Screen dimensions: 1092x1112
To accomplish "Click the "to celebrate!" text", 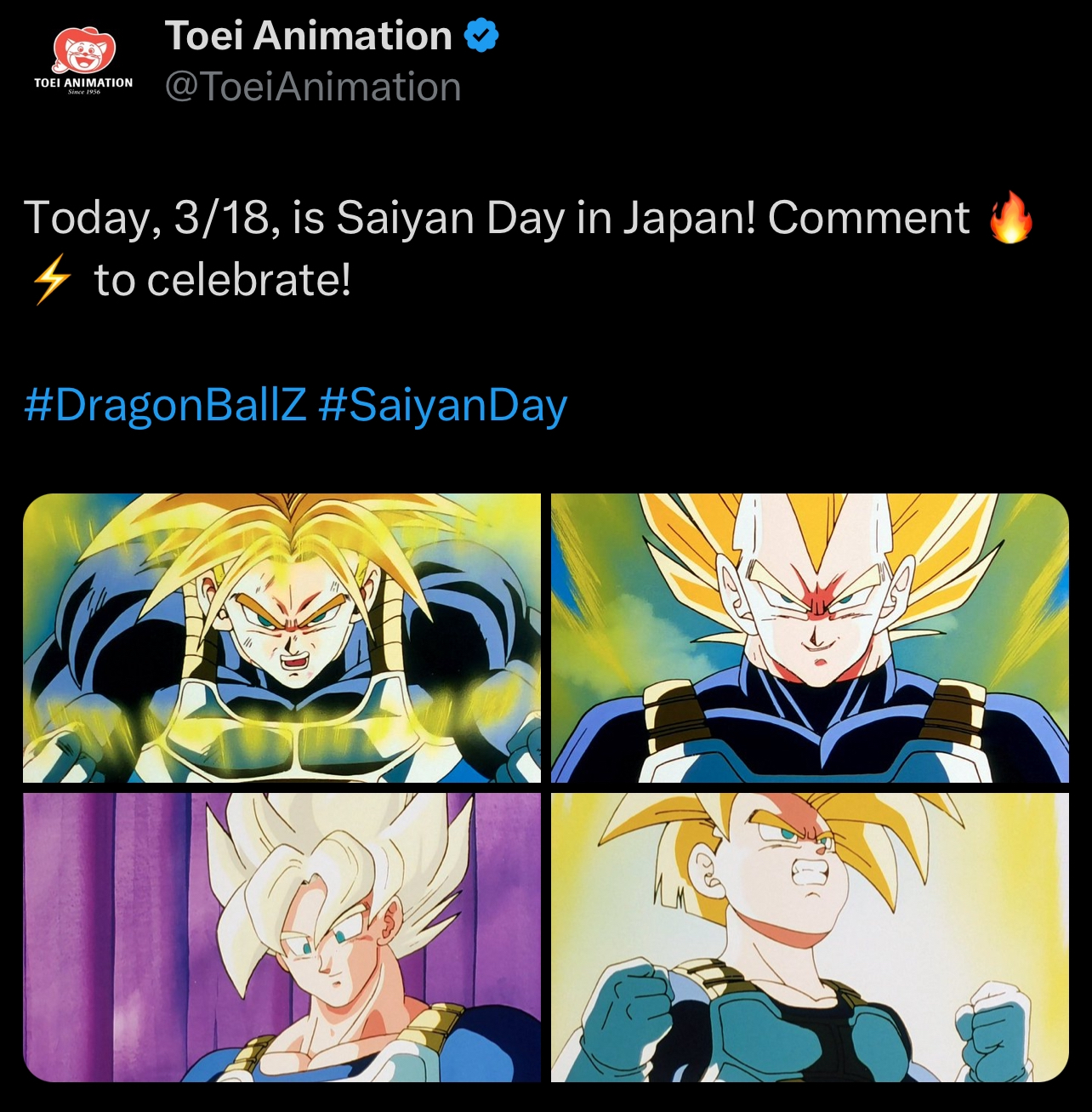I will point(223,280).
